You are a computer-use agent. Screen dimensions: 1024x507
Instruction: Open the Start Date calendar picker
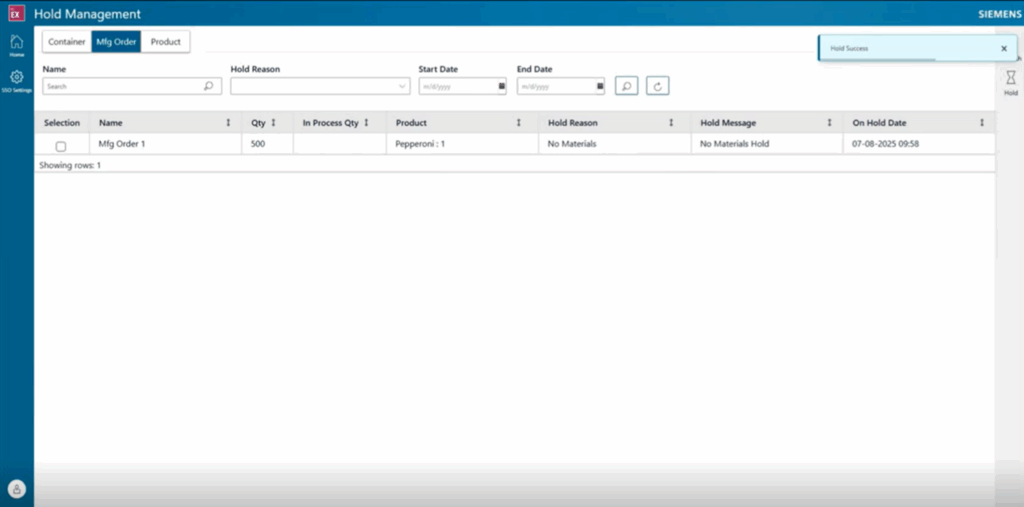coord(501,87)
